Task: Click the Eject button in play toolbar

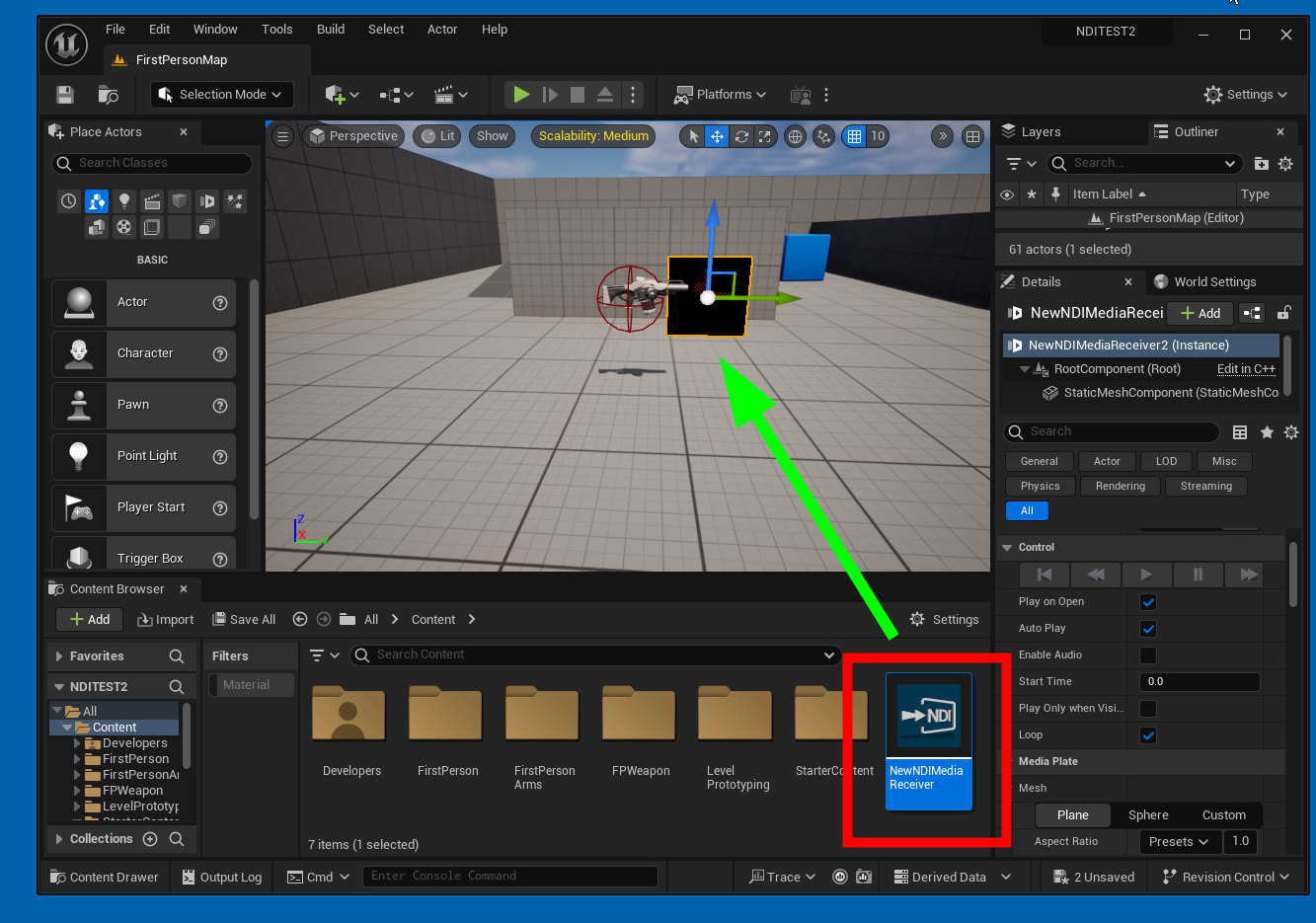Action: click(605, 95)
